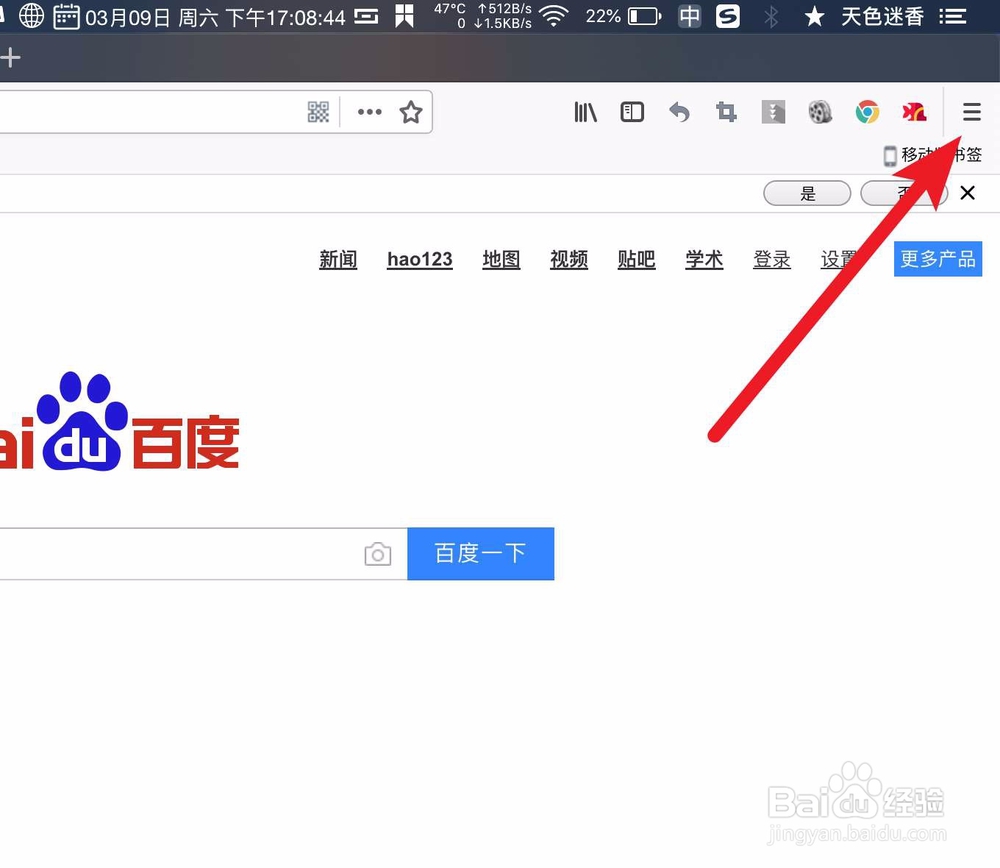Click the 是 button in notification bar
1000x868 pixels.
(x=807, y=193)
